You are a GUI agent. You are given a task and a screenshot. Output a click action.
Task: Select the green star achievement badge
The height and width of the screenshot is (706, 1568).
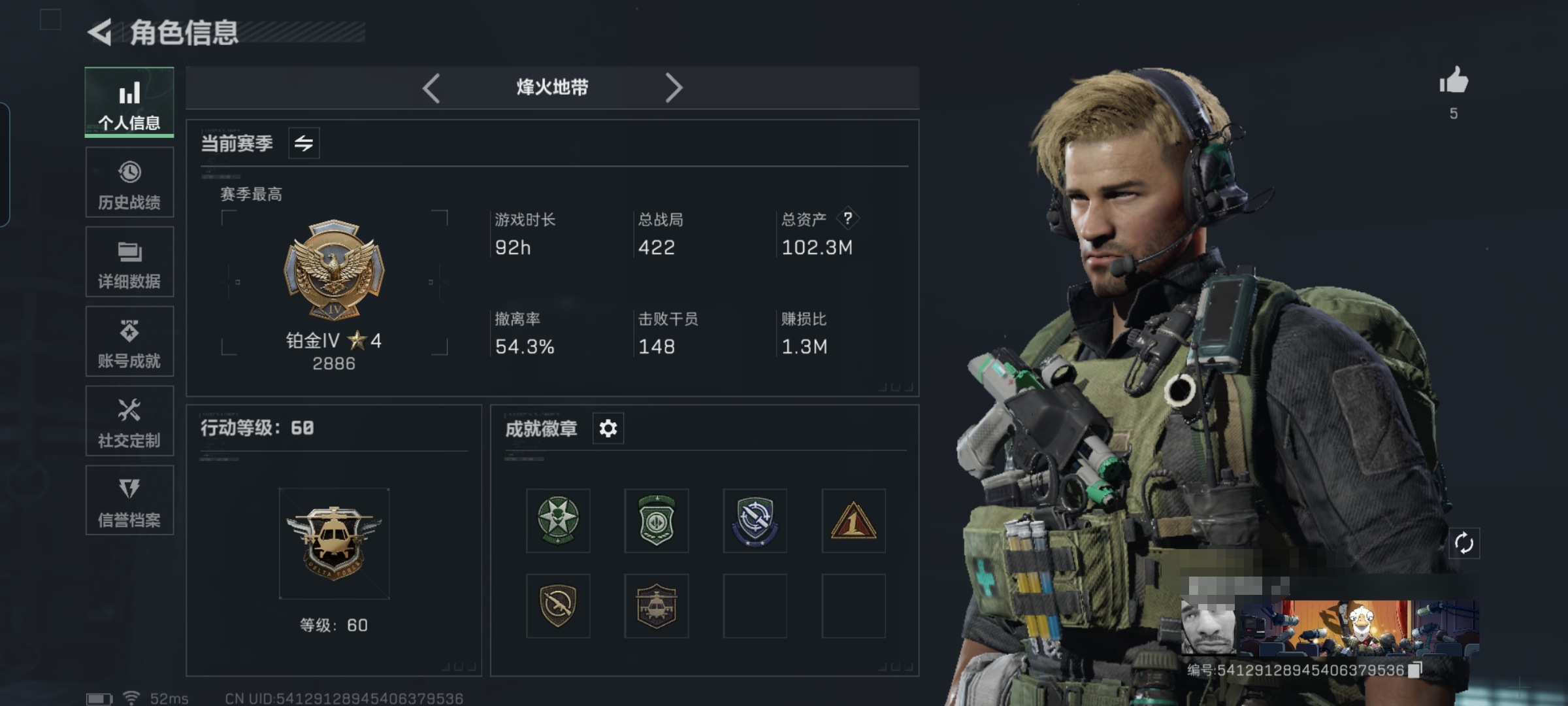[558, 520]
